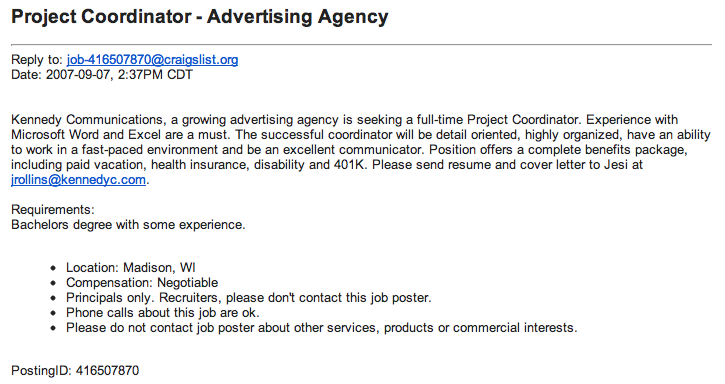Click the do not contact job poster item

click(x=322, y=328)
